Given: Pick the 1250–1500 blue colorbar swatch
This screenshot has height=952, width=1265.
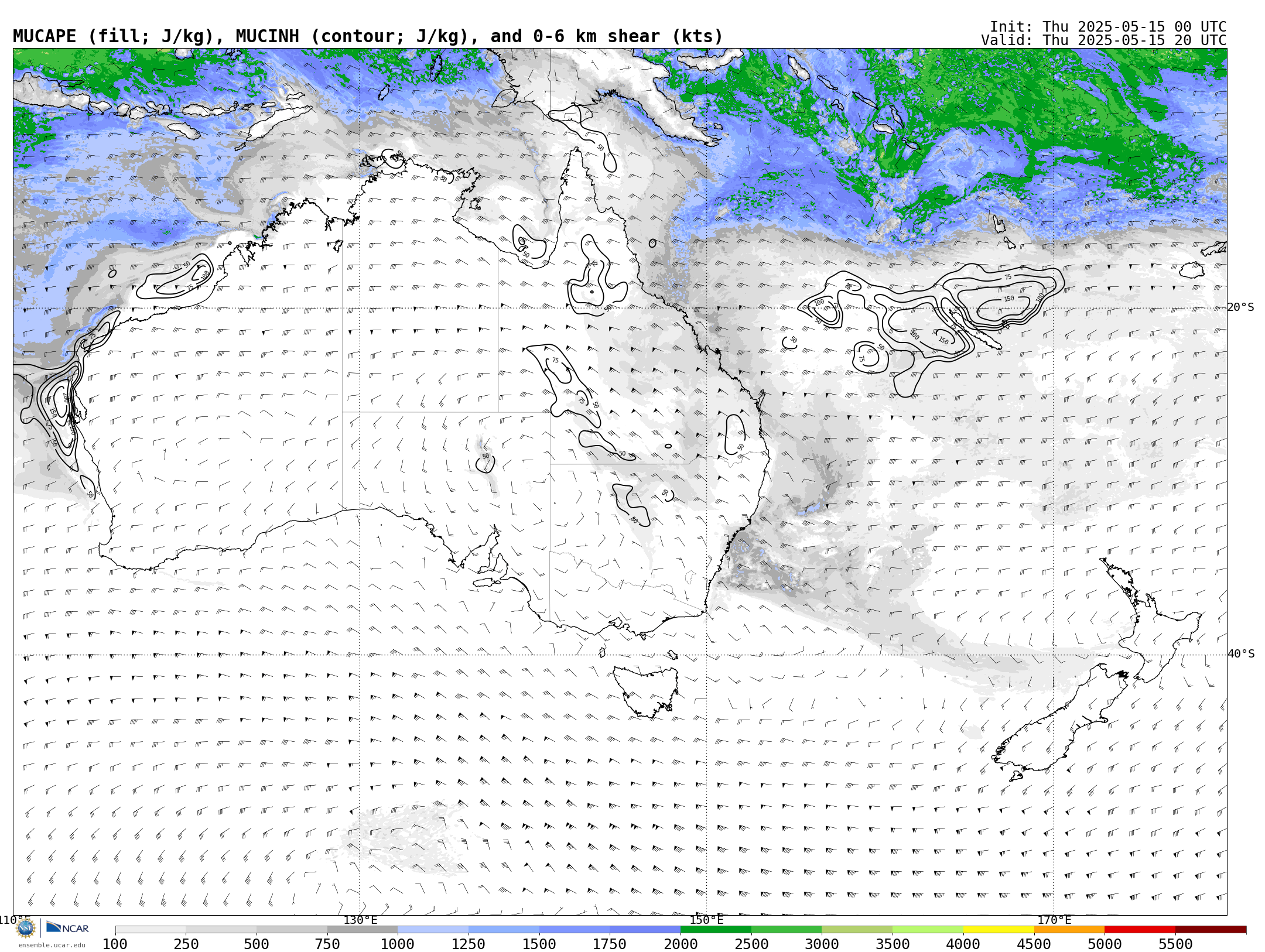Looking at the screenshot, I should [x=504, y=930].
